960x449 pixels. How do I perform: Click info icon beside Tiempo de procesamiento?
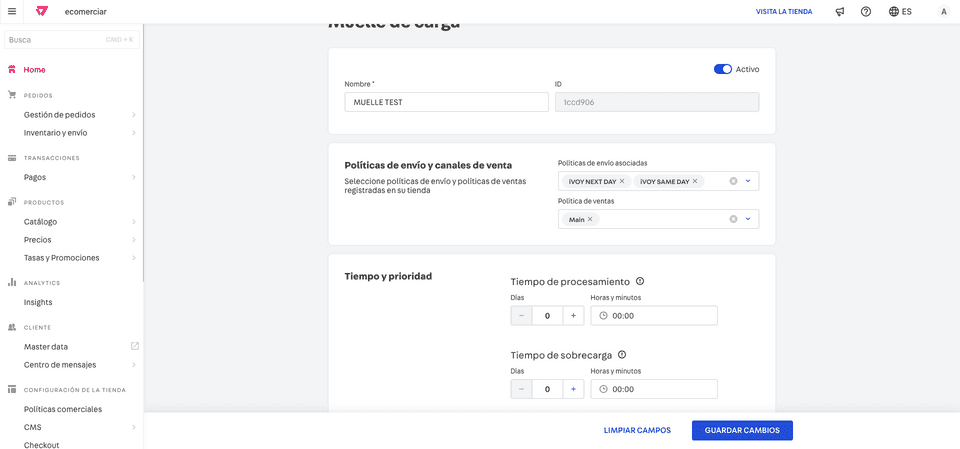pyautogui.click(x=640, y=281)
